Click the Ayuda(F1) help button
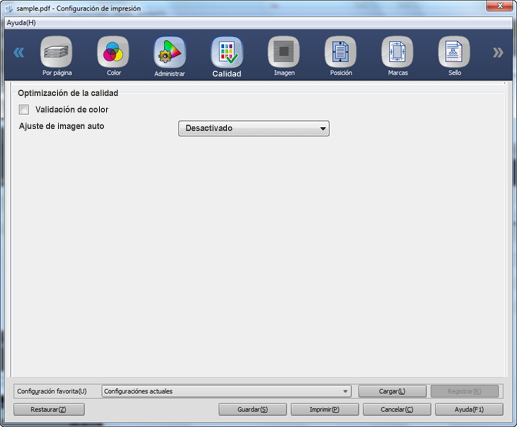The image size is (517, 427). [x=469, y=409]
